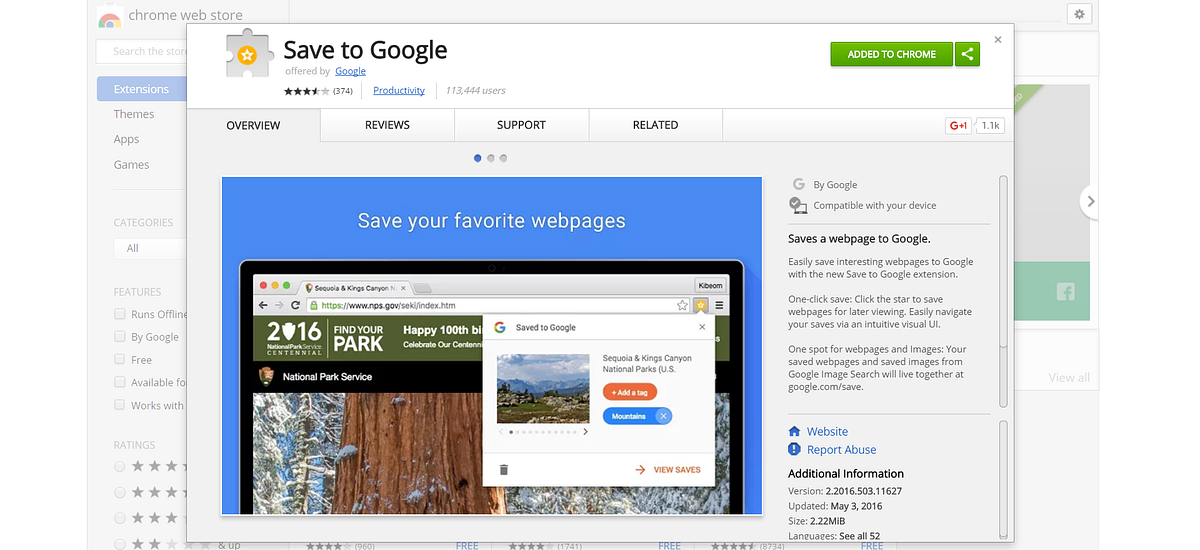Click the Search the store field
1200x550 pixels.
142,51
